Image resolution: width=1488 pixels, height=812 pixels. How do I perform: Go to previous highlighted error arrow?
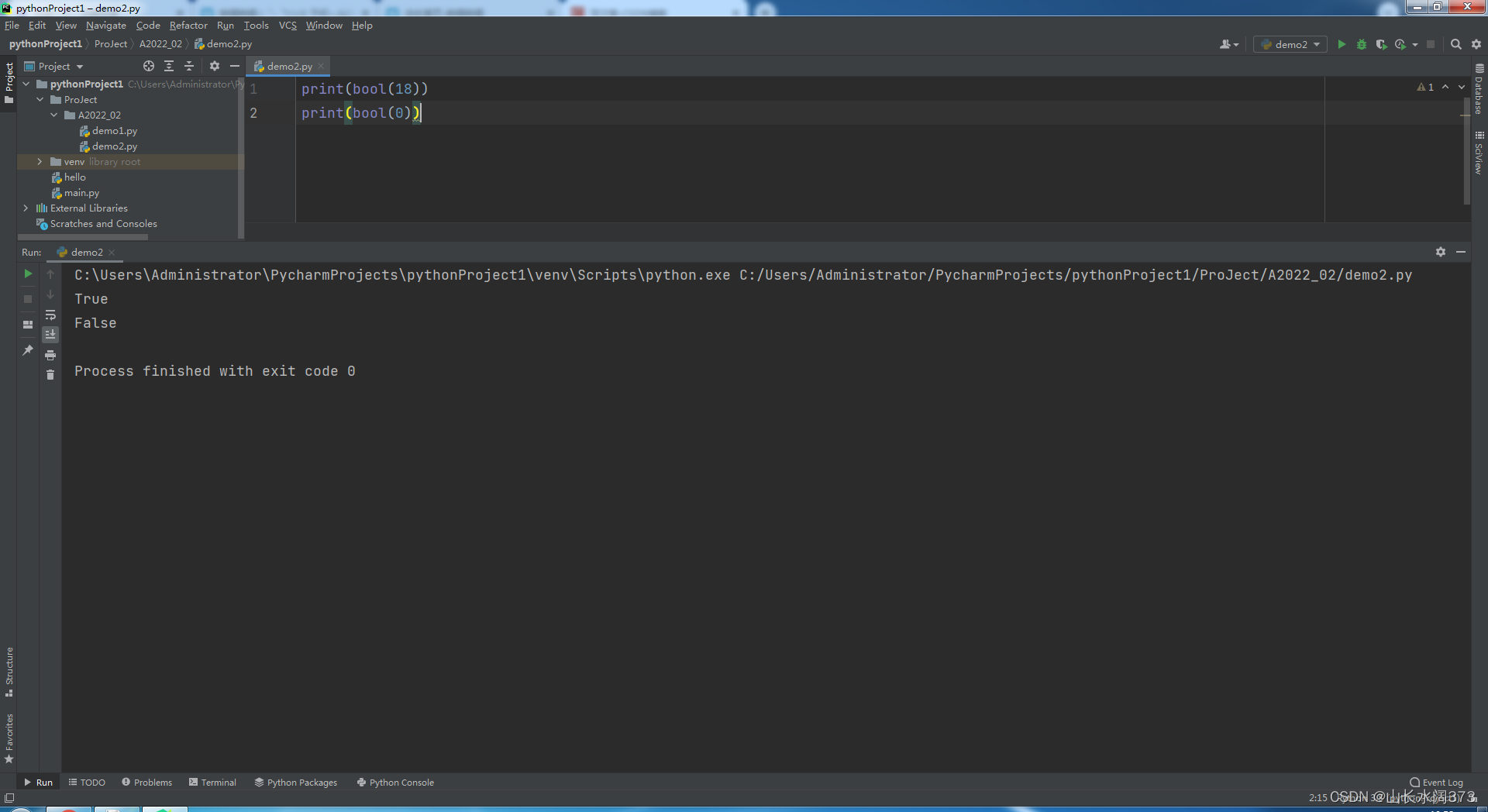pos(1445,87)
